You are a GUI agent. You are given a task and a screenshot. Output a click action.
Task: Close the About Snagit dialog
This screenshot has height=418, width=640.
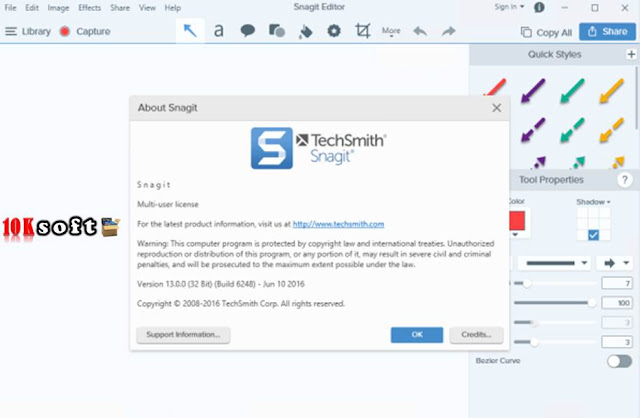[x=496, y=108]
